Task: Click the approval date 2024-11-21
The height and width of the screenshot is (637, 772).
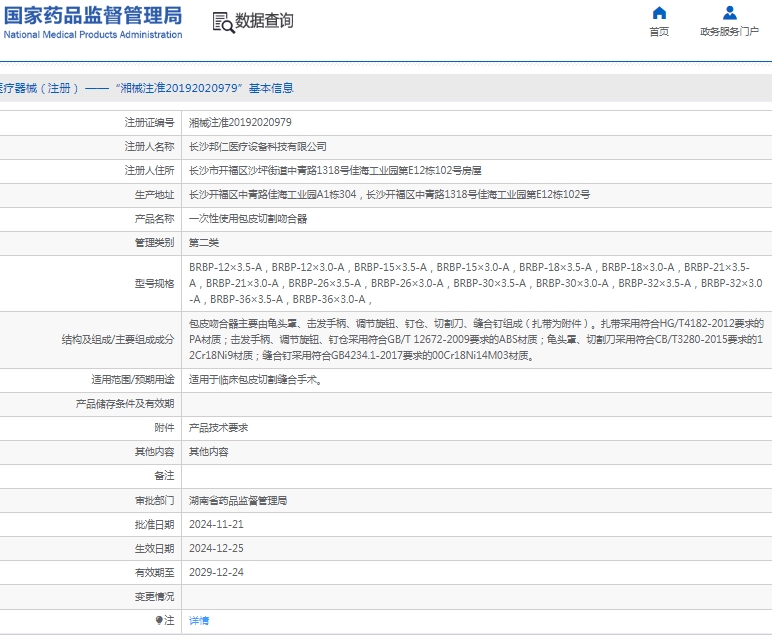Action: [216, 524]
